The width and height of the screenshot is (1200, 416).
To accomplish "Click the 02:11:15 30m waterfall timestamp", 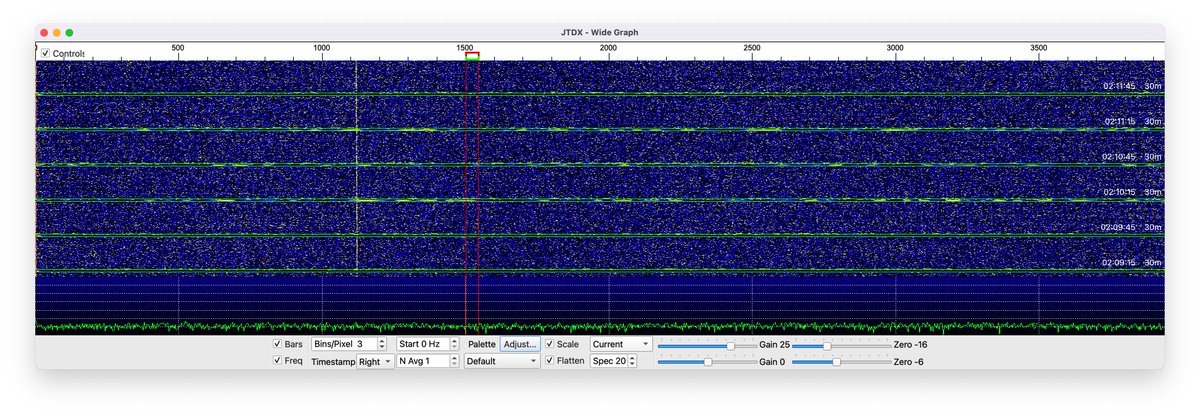I will click(x=1131, y=121).
